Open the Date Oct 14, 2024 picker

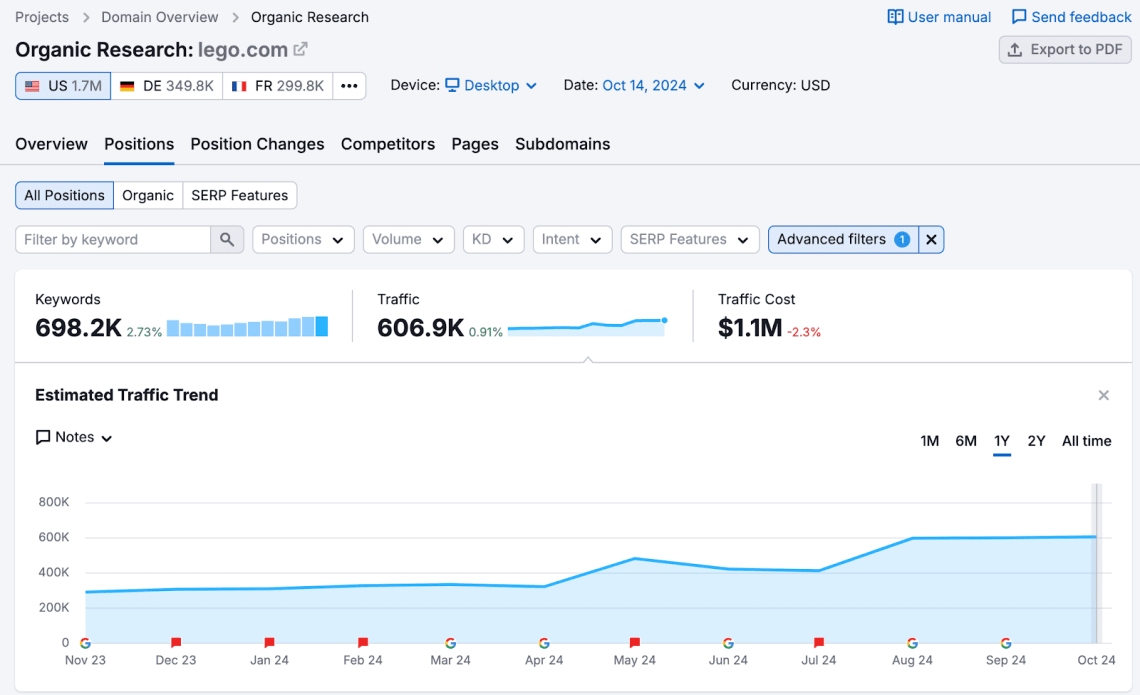click(654, 85)
